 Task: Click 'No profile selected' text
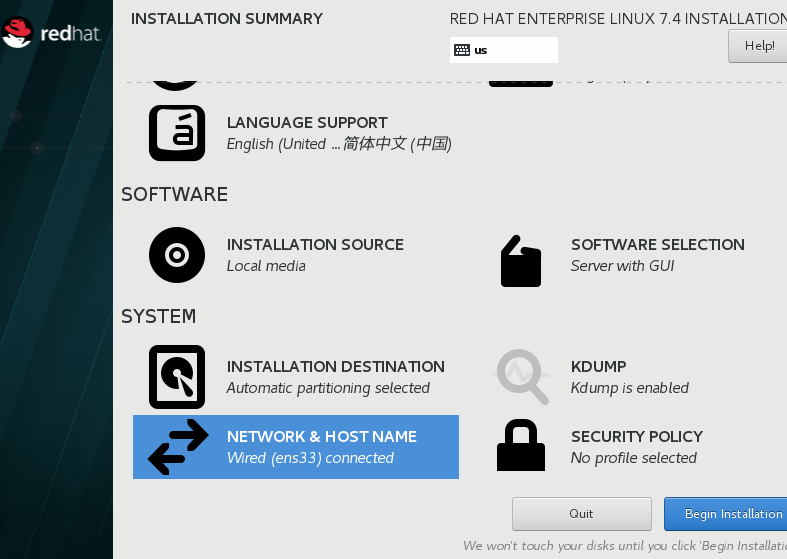click(x=633, y=458)
